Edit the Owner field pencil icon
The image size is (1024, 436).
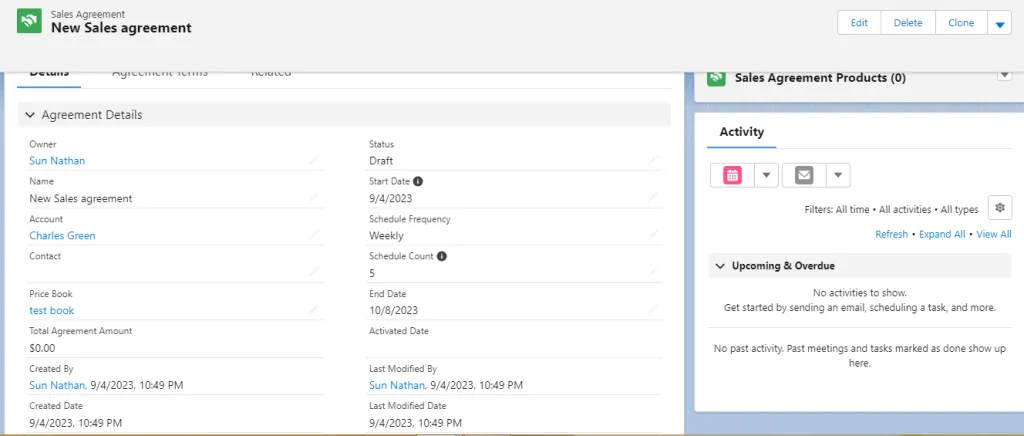[313, 160]
